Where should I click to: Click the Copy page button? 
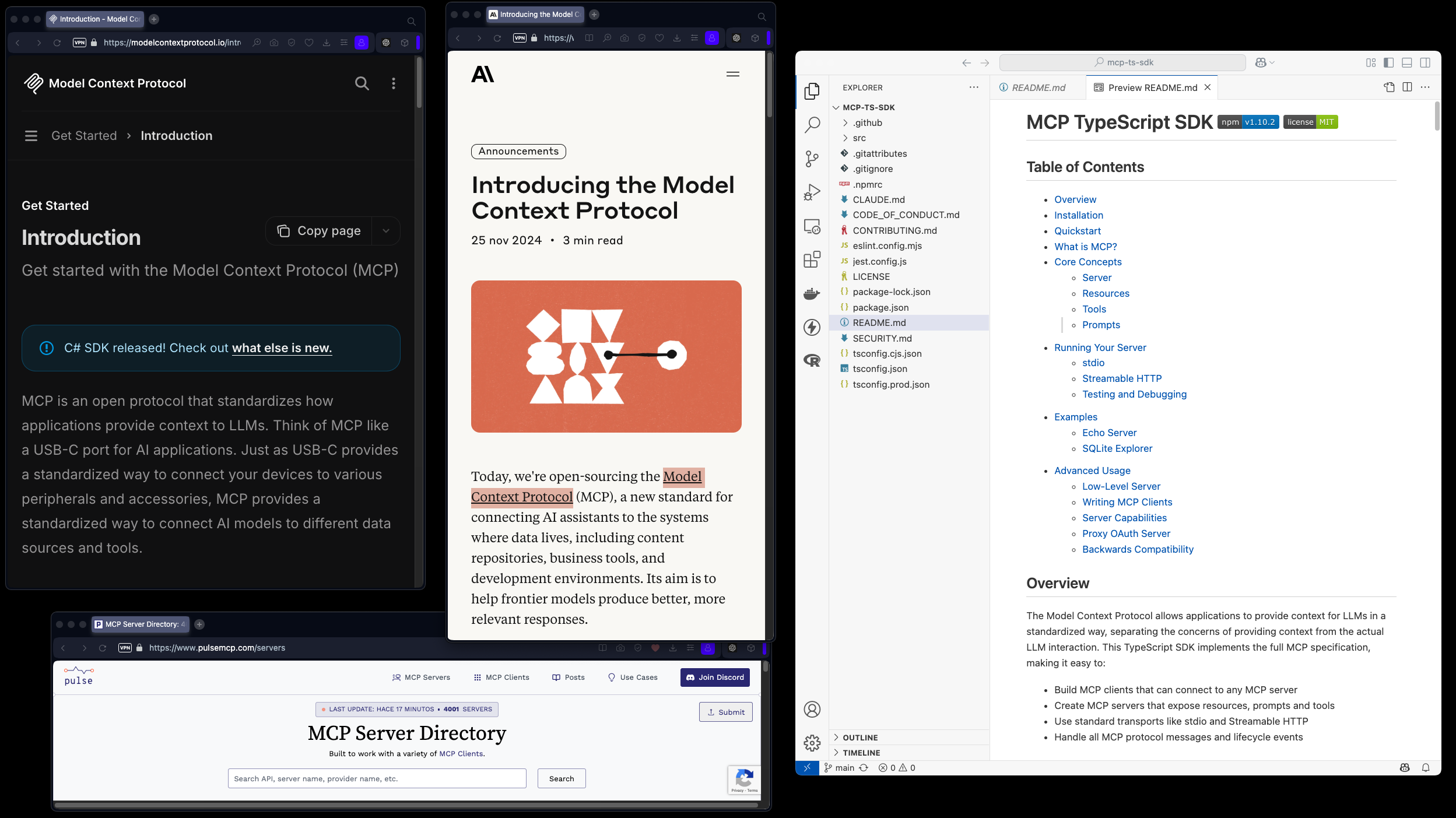(319, 231)
